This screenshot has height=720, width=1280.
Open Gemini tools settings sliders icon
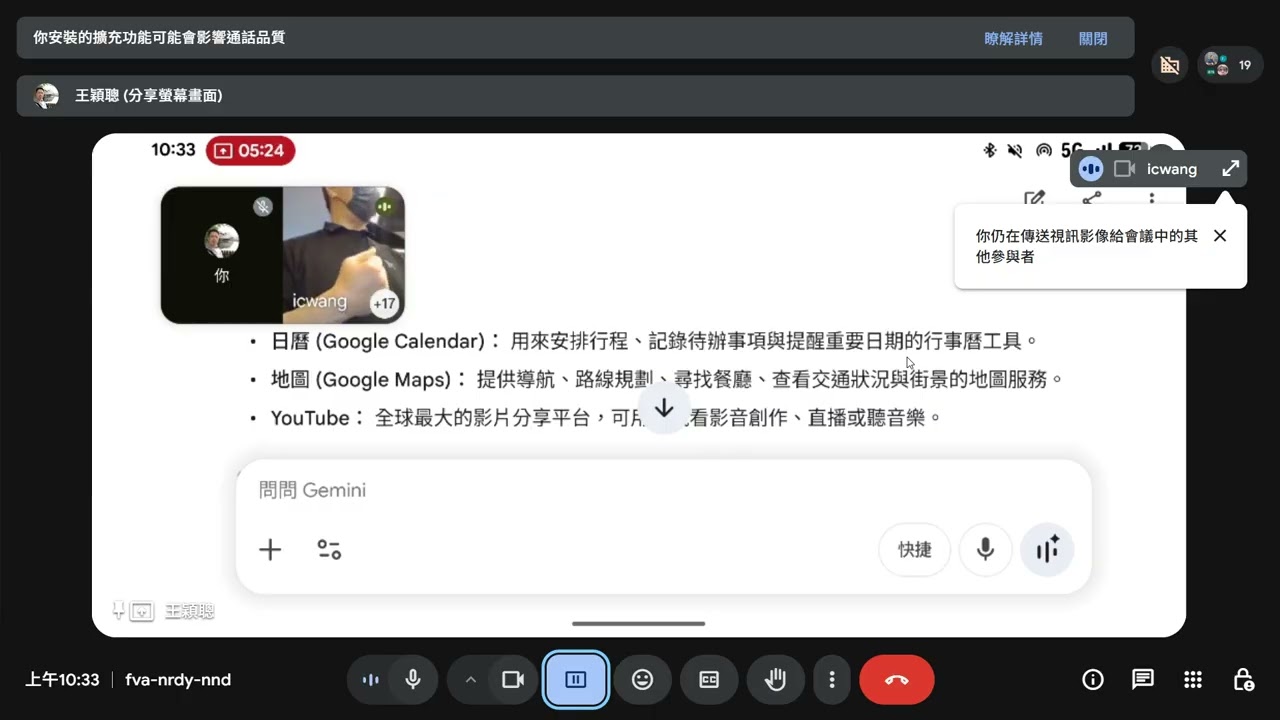click(x=329, y=549)
